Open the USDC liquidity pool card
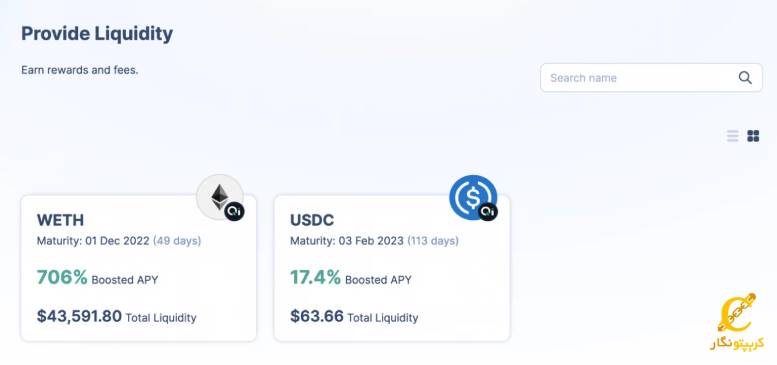The width and height of the screenshot is (777, 365). click(x=392, y=268)
